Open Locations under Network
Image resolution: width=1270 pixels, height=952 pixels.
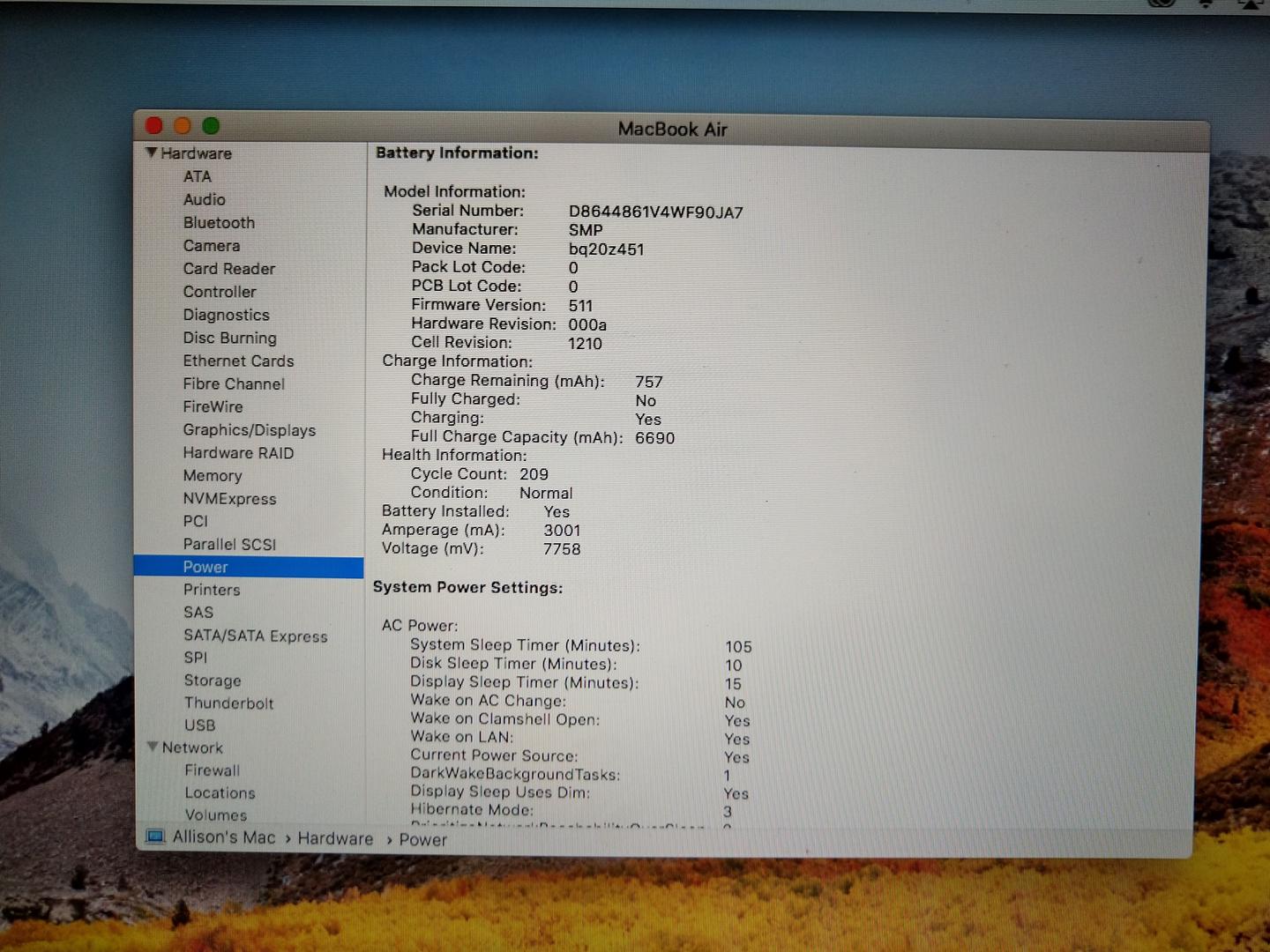click(x=220, y=793)
